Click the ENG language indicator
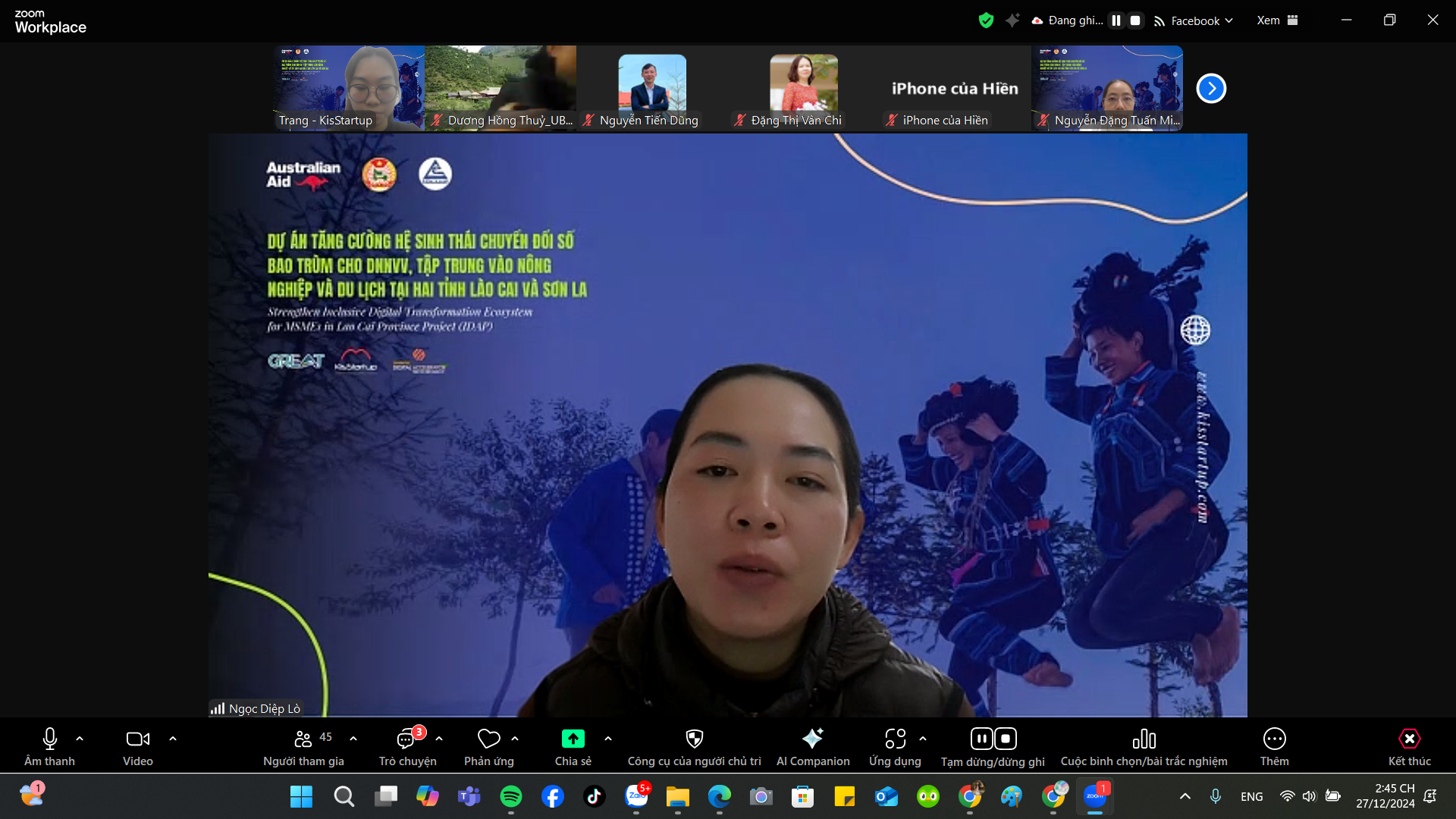This screenshot has height=819, width=1456. (1252, 796)
